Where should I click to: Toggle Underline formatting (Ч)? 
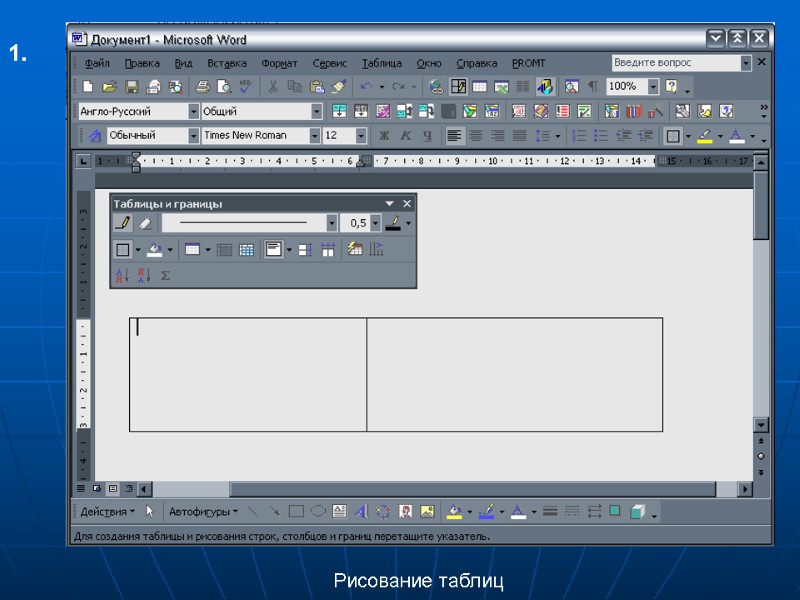(428, 136)
